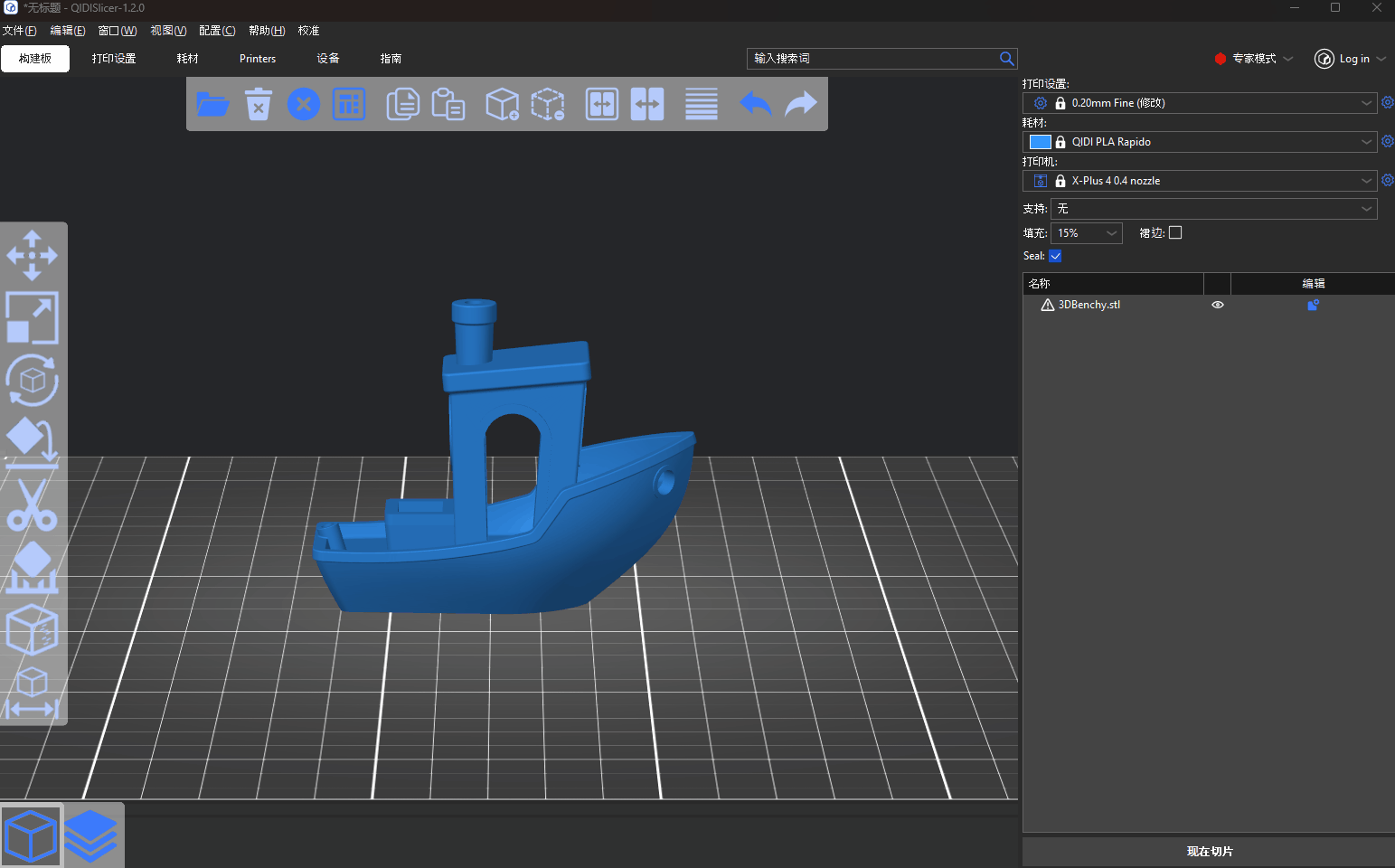This screenshot has width=1395, height=868.
Task: Open the 校准 calibration menu
Action: tap(309, 31)
